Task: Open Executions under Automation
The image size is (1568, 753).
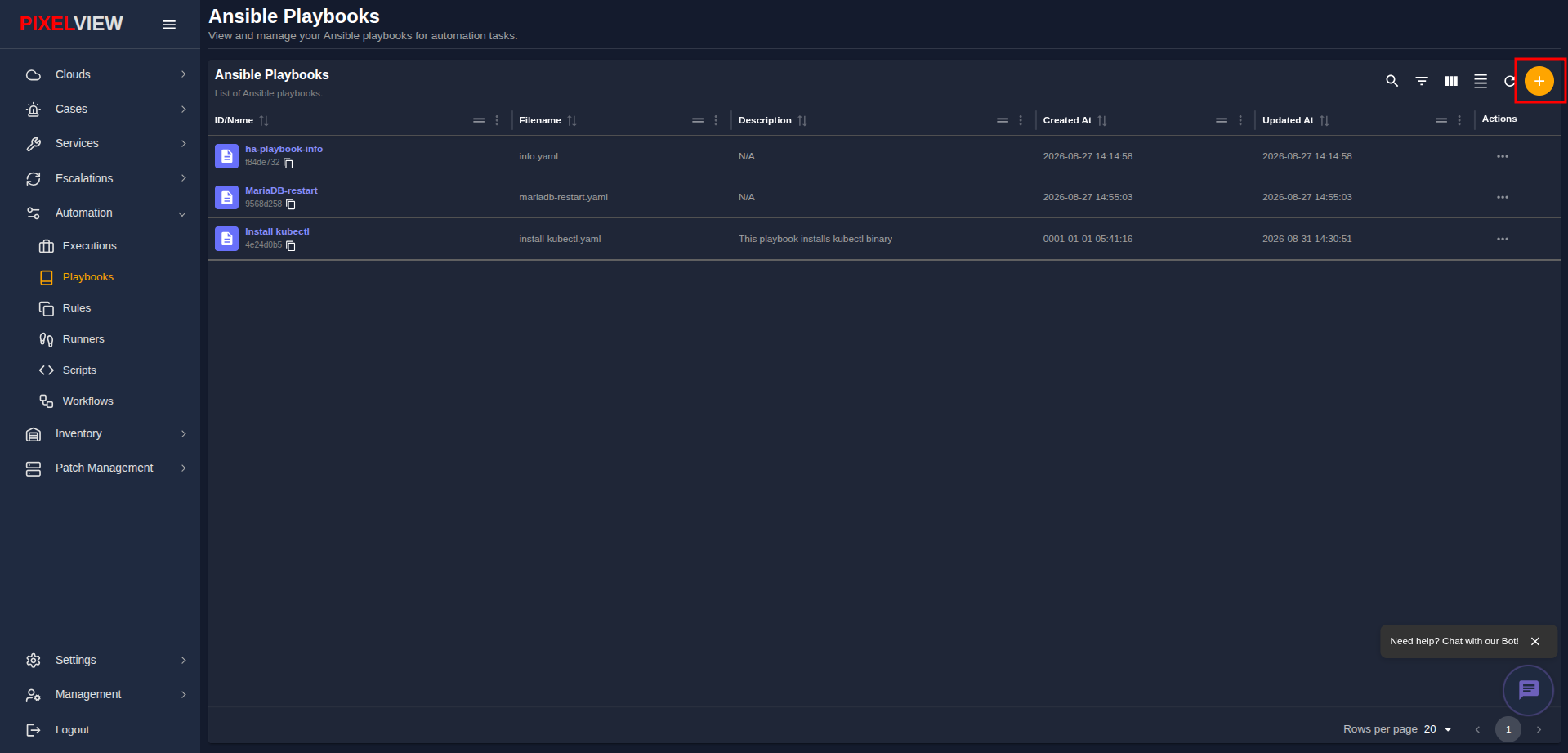Action: [90, 246]
